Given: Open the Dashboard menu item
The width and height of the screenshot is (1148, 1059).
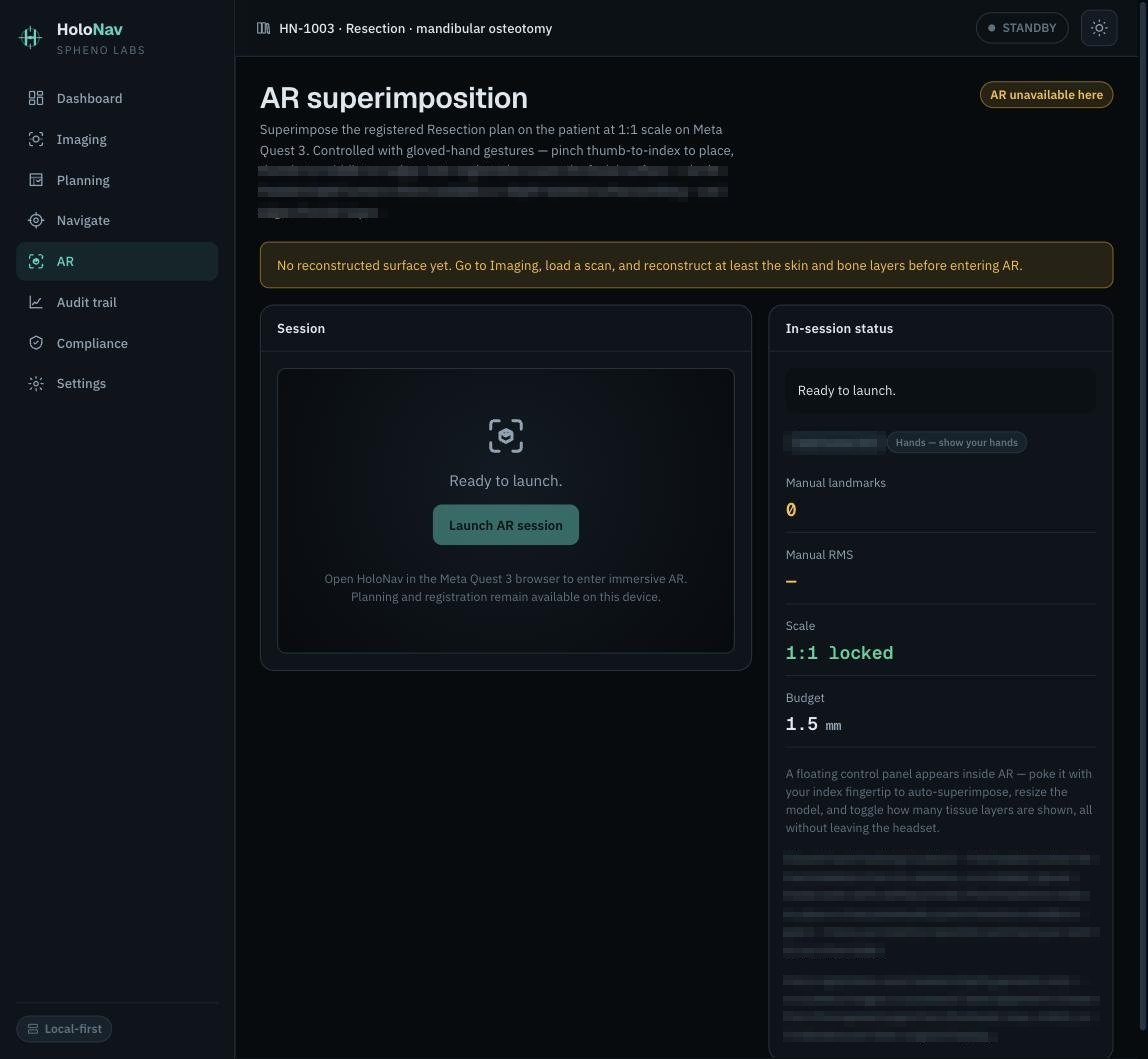Looking at the screenshot, I should (x=117, y=98).
